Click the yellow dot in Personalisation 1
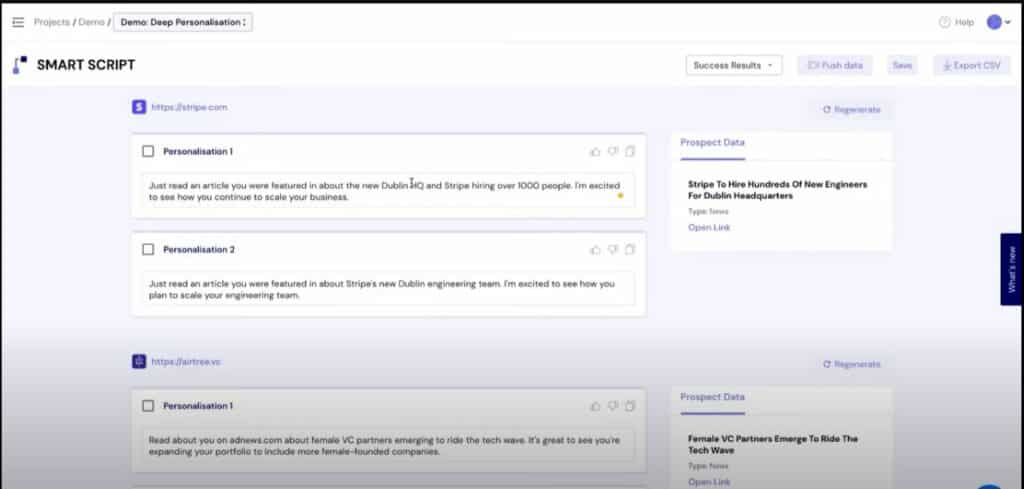The image size is (1024, 489). tap(620, 195)
